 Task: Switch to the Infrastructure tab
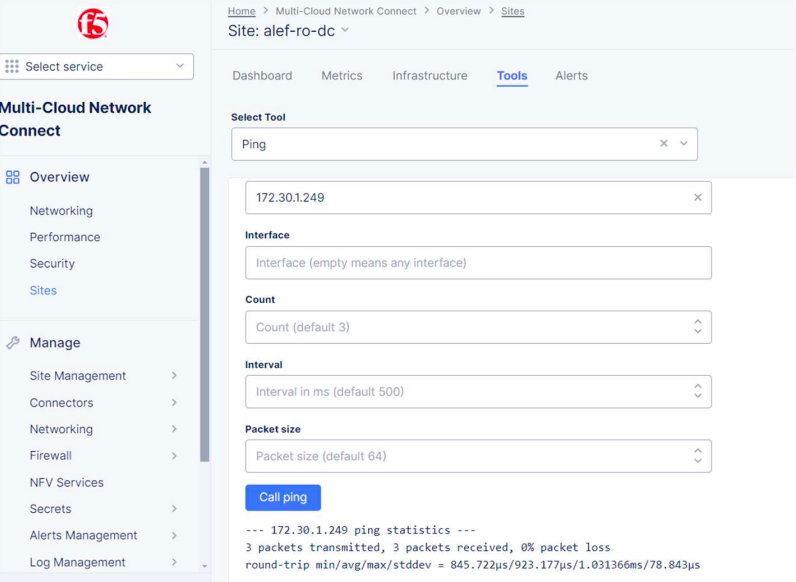pyautogui.click(x=429, y=76)
